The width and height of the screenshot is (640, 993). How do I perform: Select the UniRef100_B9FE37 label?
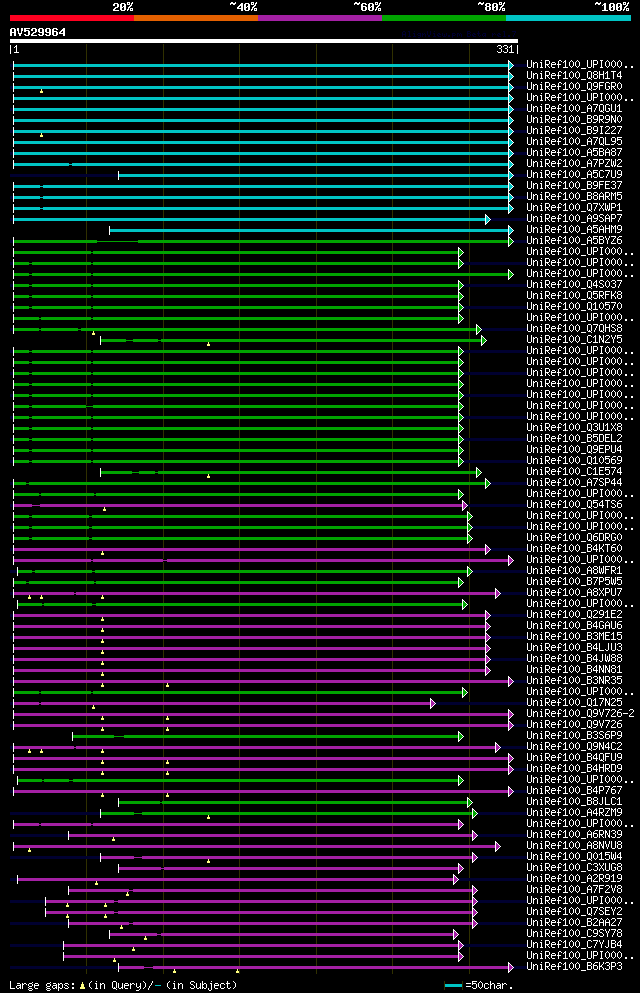(x=574, y=185)
